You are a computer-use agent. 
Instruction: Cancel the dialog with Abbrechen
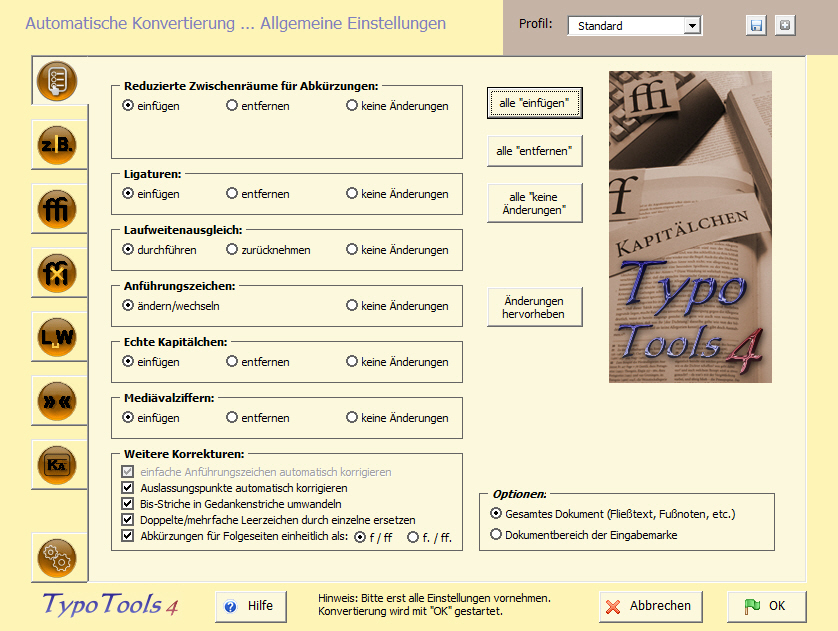click(x=650, y=606)
